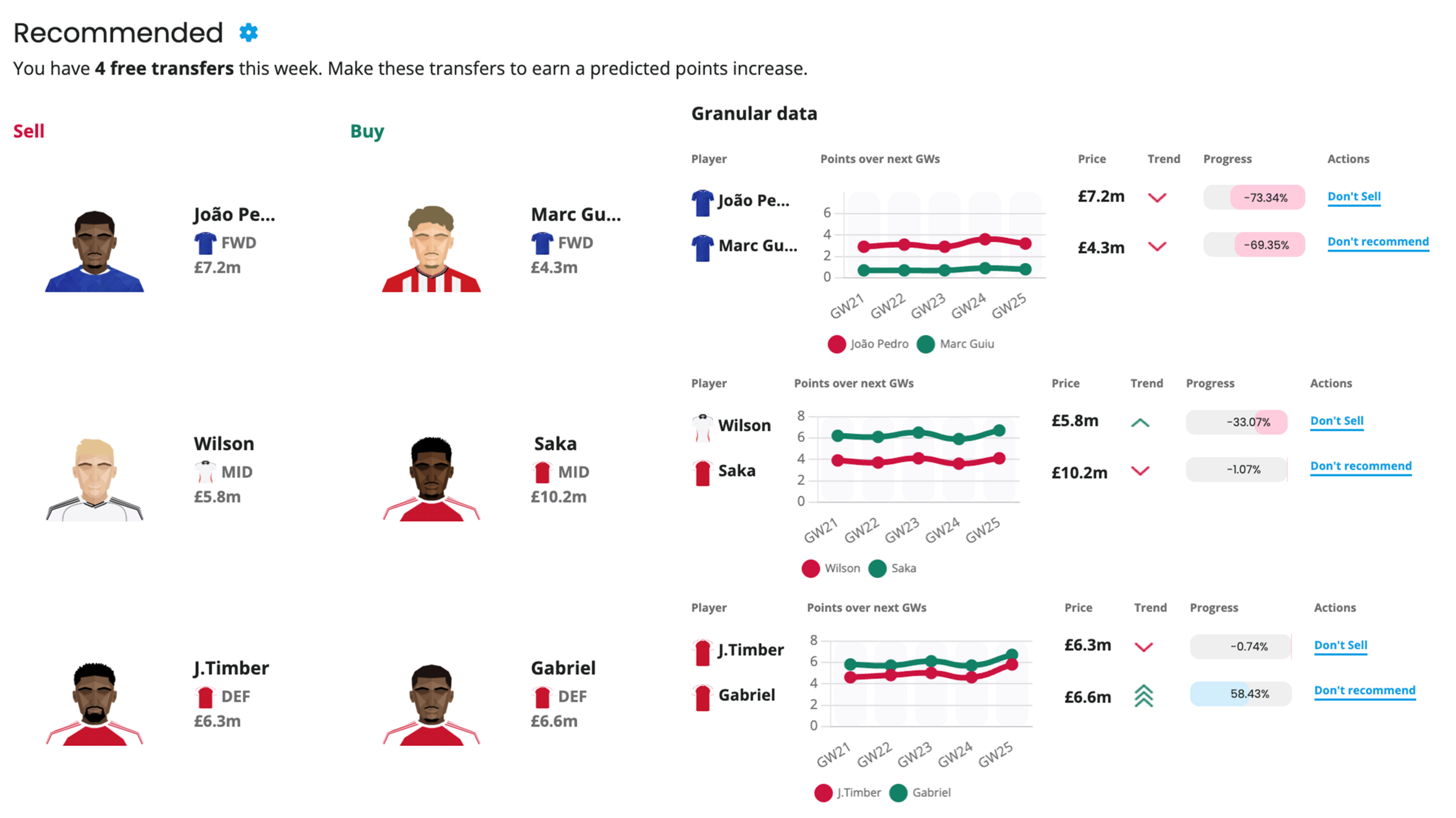Viewport: 1456px width, 818px height.
Task: Click Don't recommend link for Saka
Action: (x=1360, y=466)
